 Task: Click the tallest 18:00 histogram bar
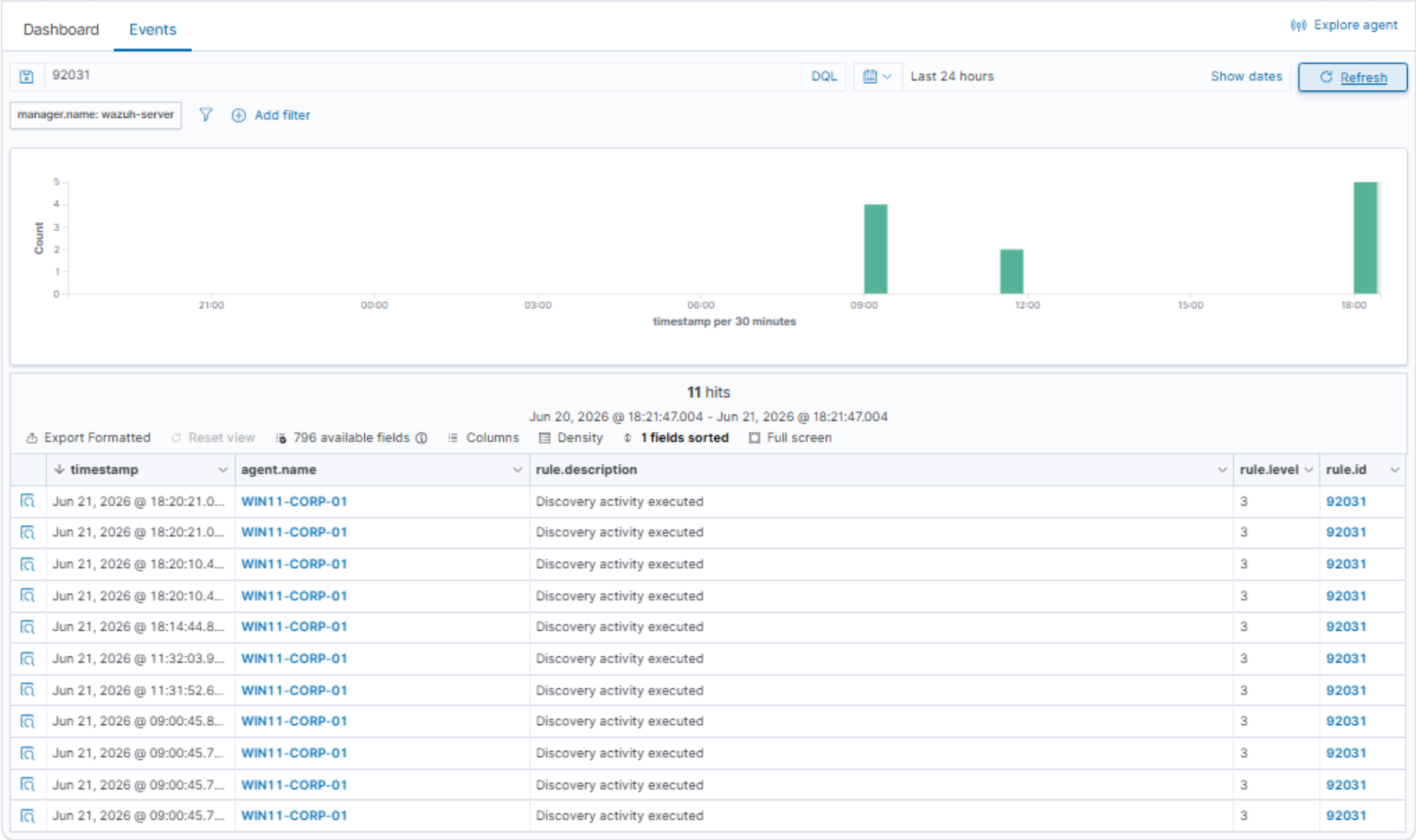[1365, 238]
